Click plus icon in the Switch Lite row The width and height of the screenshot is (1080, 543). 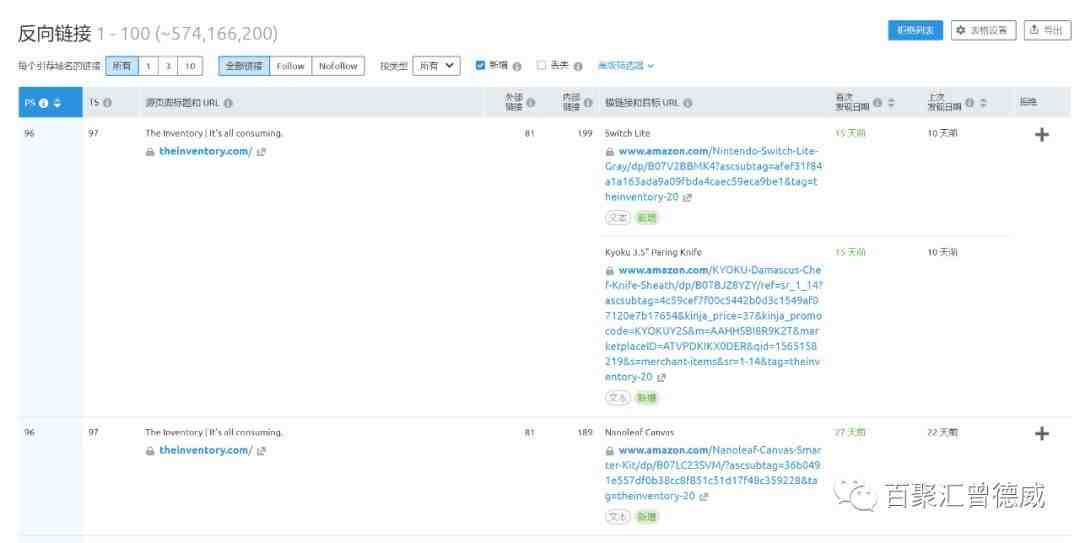coord(1041,134)
